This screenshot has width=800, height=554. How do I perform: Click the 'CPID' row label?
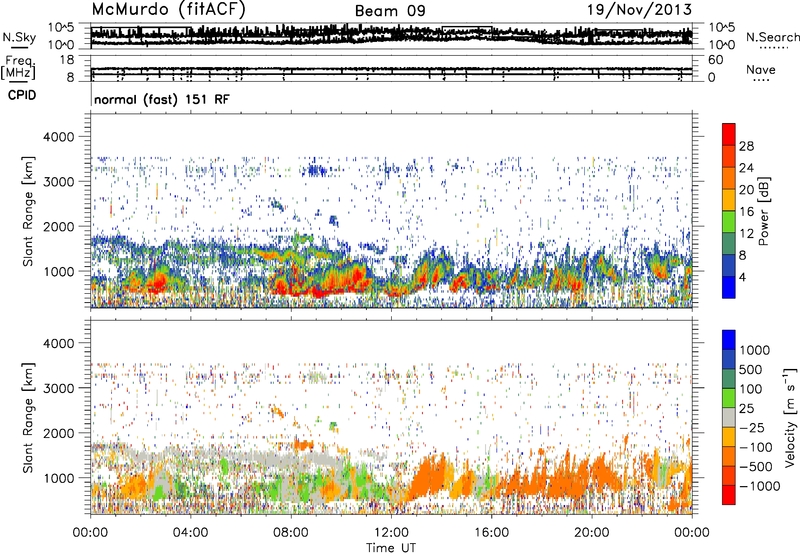[x=22, y=95]
